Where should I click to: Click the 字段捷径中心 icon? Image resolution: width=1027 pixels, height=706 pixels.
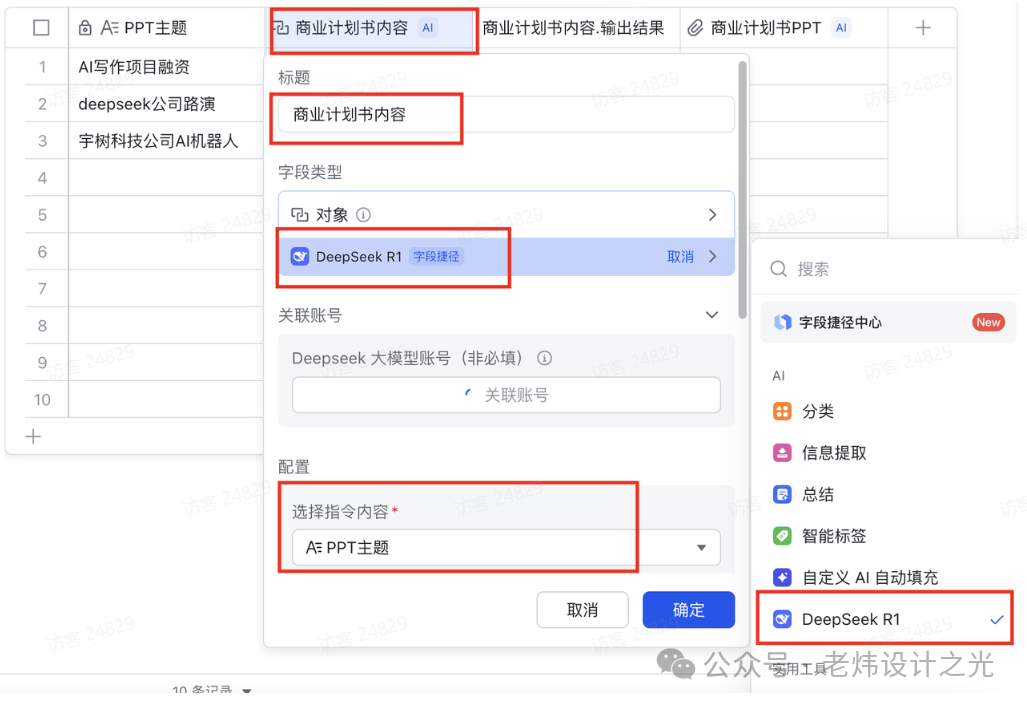click(783, 322)
